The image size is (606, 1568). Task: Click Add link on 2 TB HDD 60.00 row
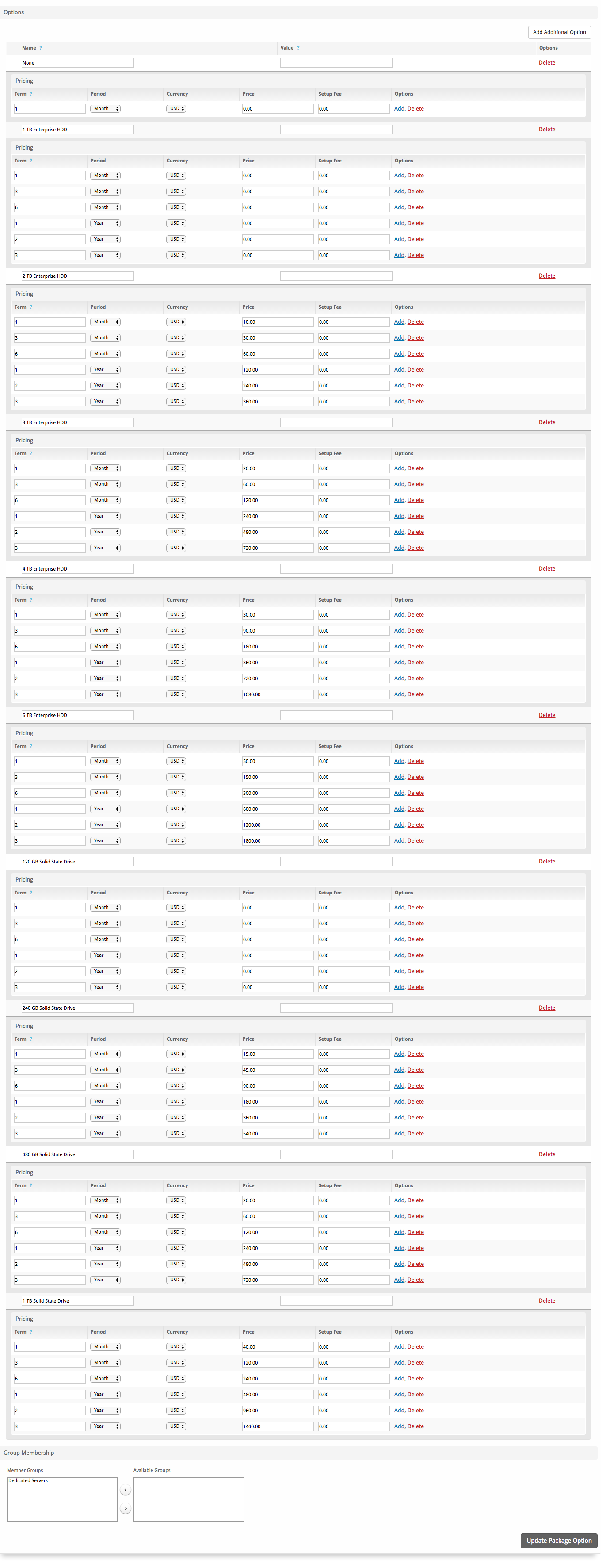[399, 354]
